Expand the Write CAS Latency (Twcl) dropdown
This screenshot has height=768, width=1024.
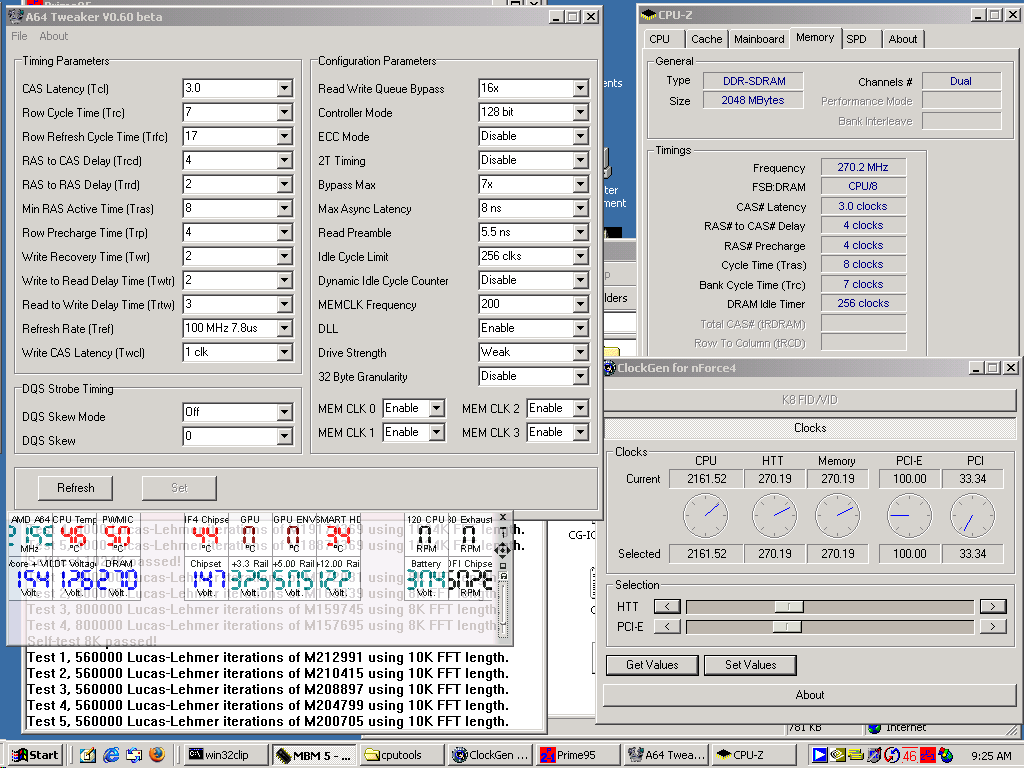pyautogui.click(x=285, y=353)
